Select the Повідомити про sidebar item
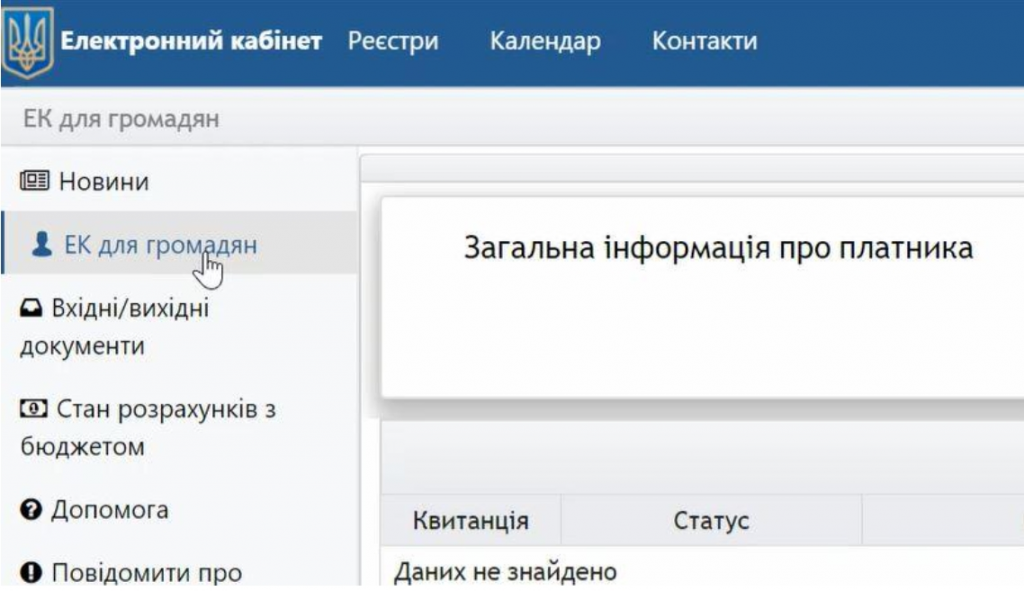This screenshot has height=591, width=1024. (147, 572)
